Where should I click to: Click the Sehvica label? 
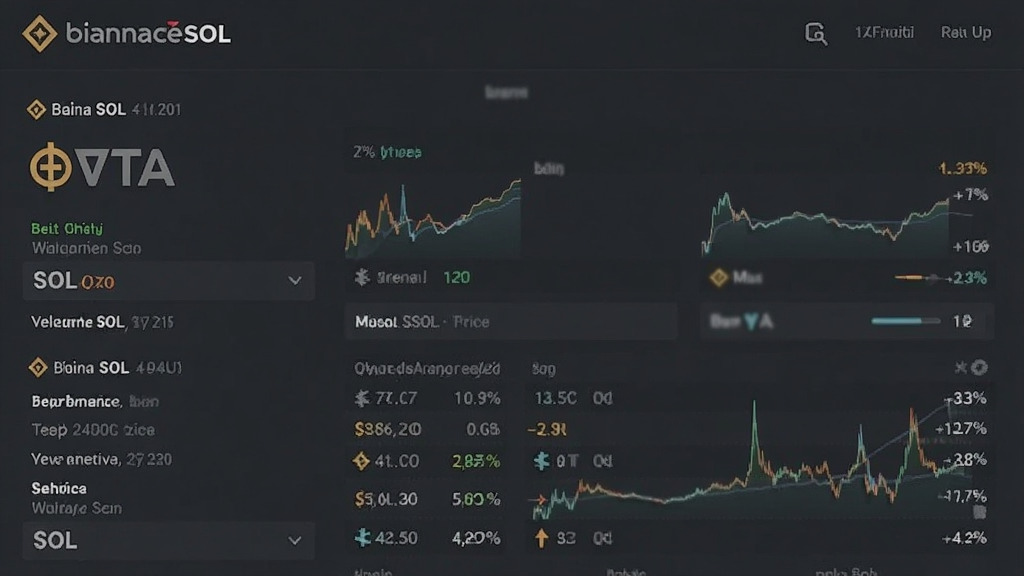[59, 488]
